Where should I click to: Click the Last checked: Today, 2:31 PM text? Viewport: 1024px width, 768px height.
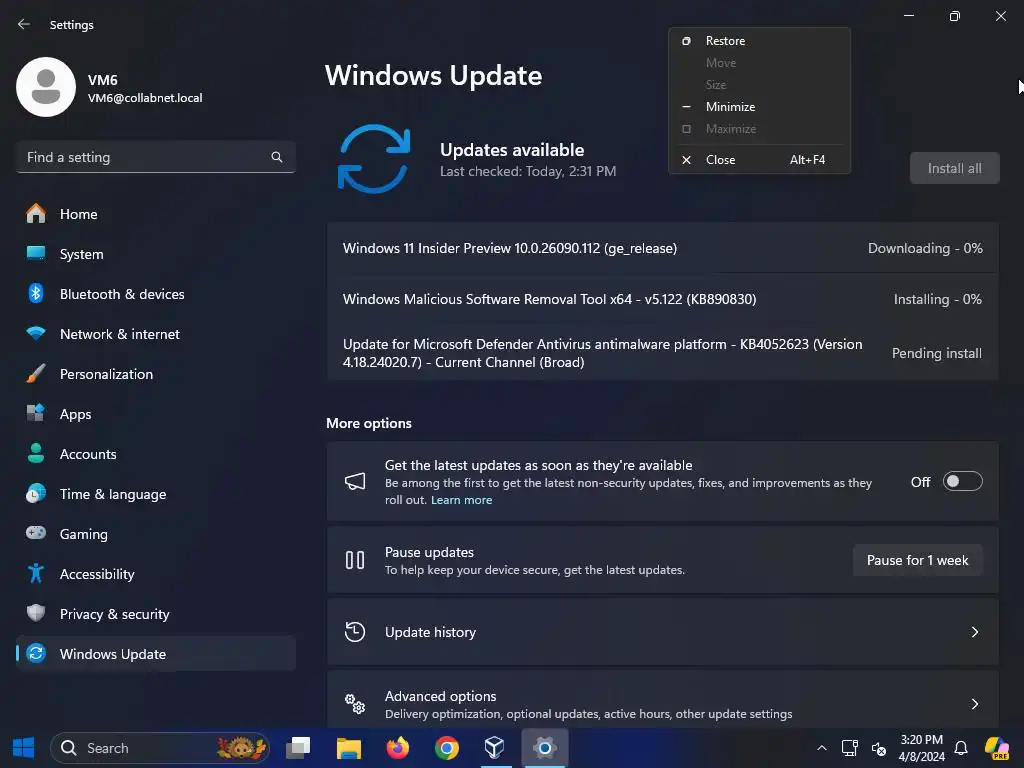(528, 171)
